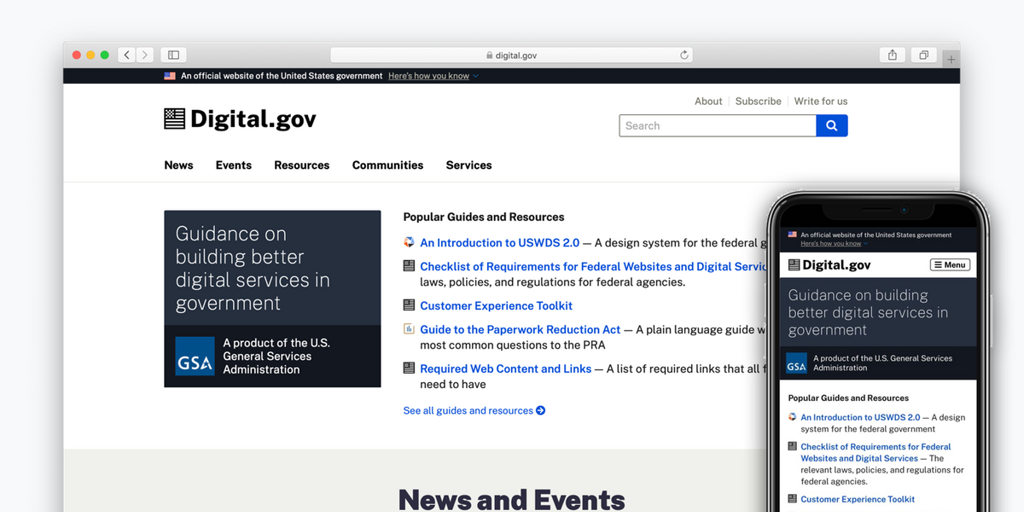Open the About link in the header
1024x512 pixels.
708,101
